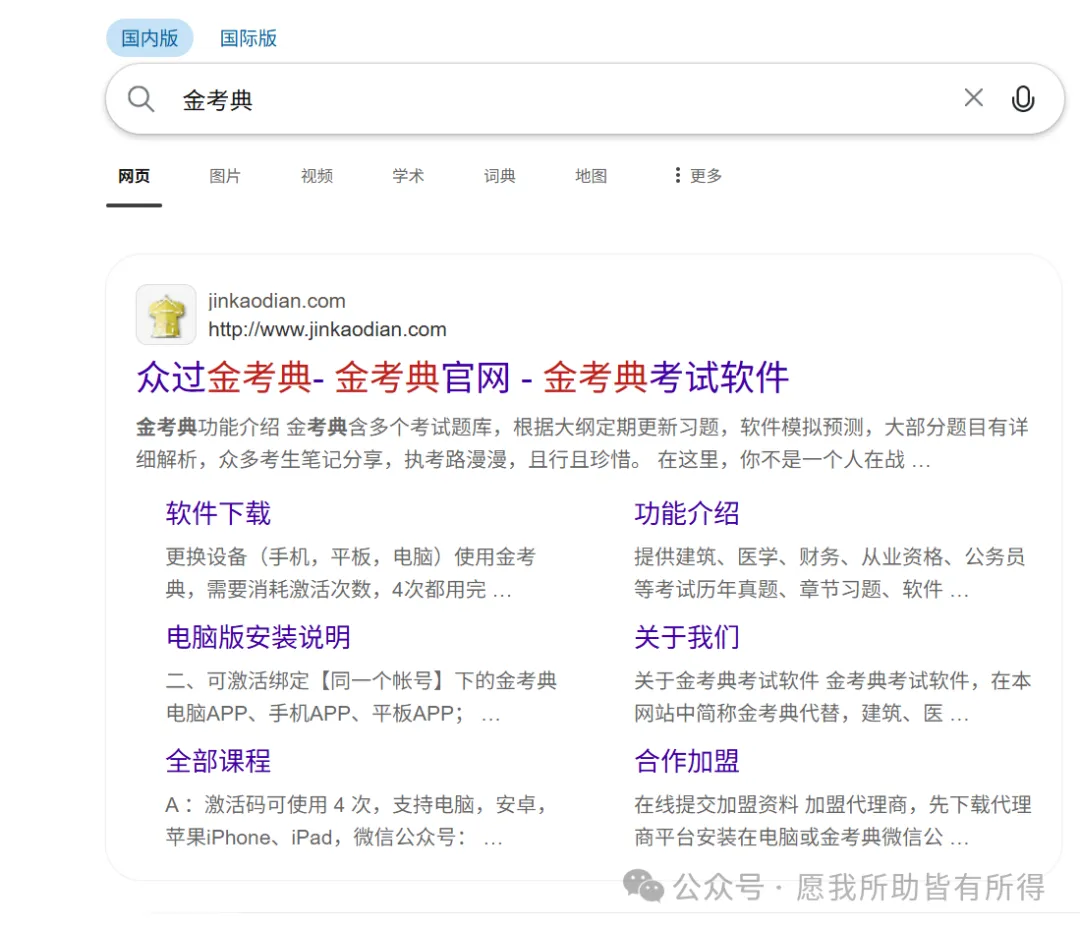
Task: Open the 软件下载 sitelink
Action: [x=218, y=513]
